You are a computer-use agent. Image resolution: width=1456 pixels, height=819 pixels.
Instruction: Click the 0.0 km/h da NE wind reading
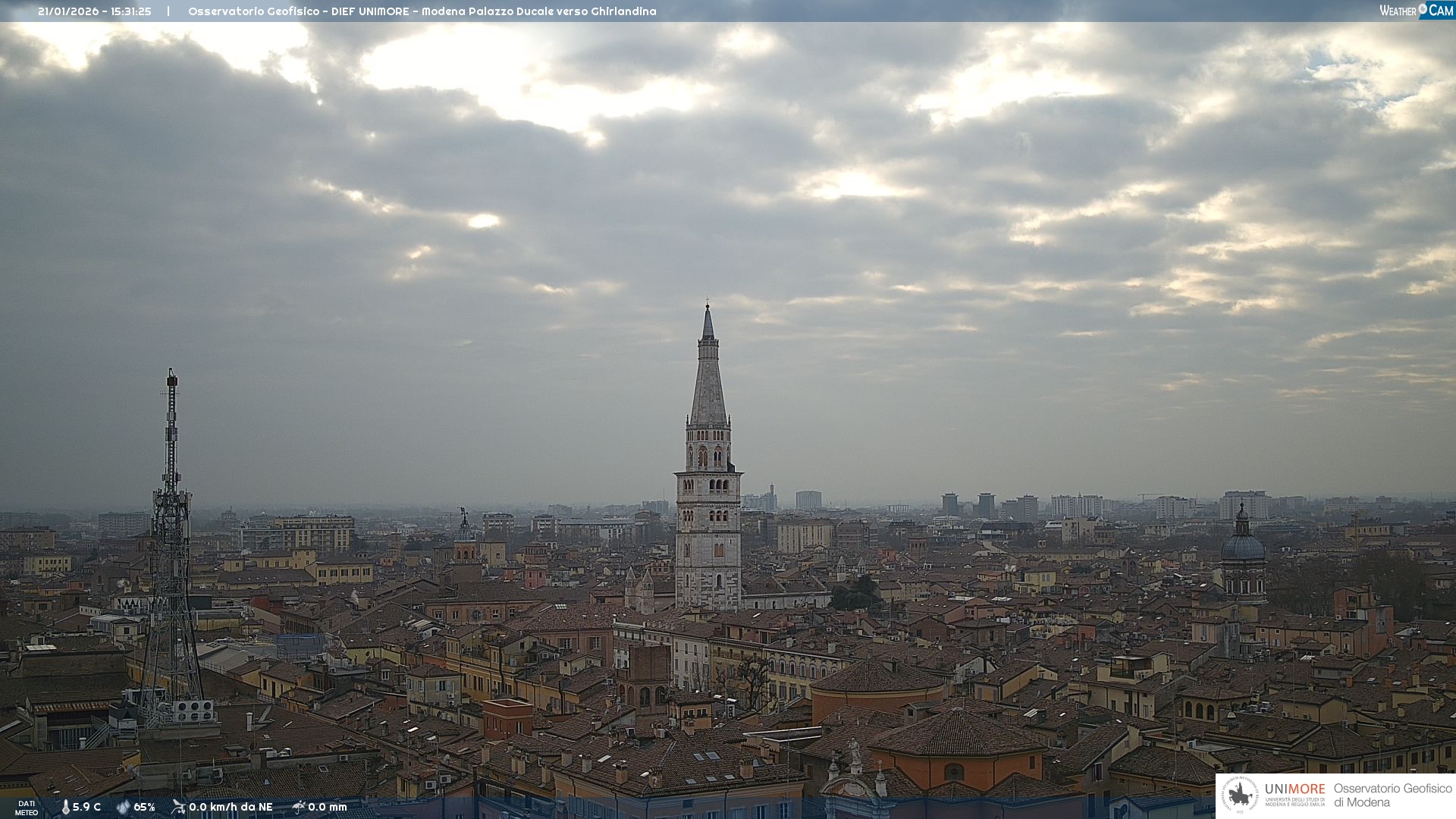231,807
